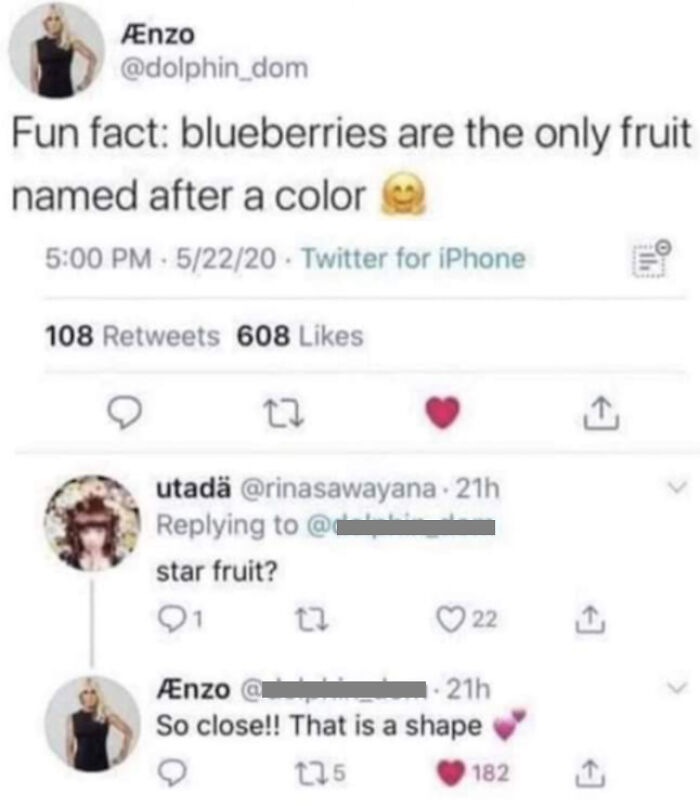
Task: Share utadä's star fruit reply
Action: (x=590, y=619)
